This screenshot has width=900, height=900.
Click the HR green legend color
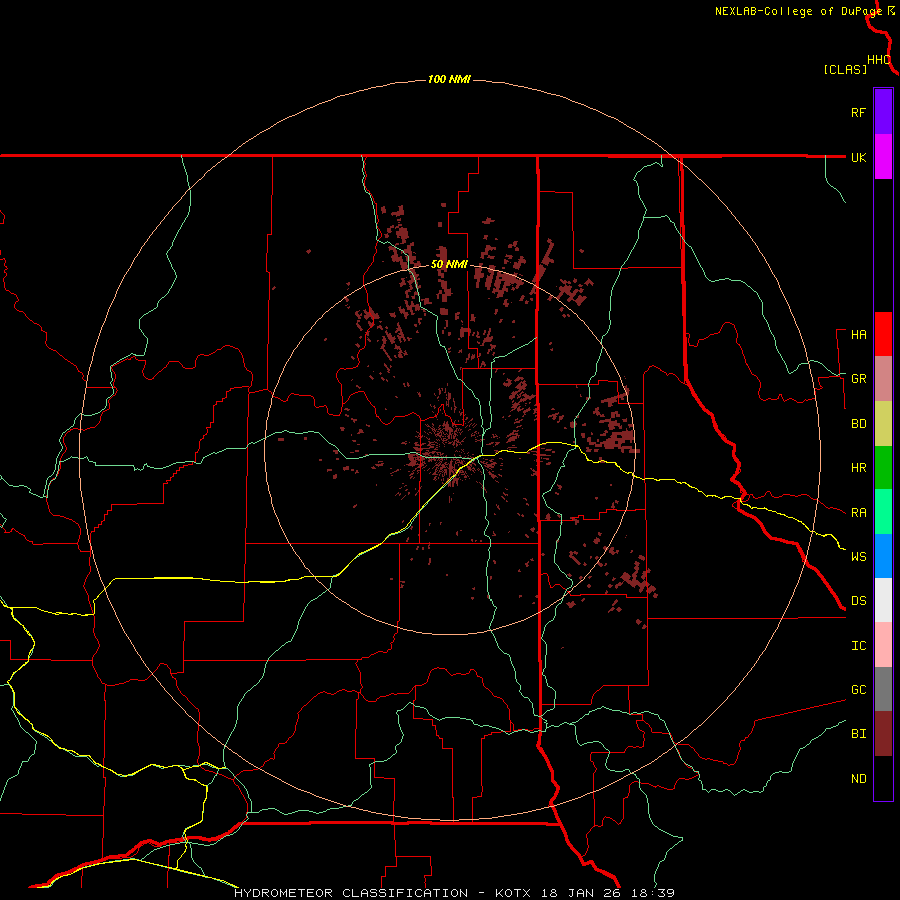point(883,468)
